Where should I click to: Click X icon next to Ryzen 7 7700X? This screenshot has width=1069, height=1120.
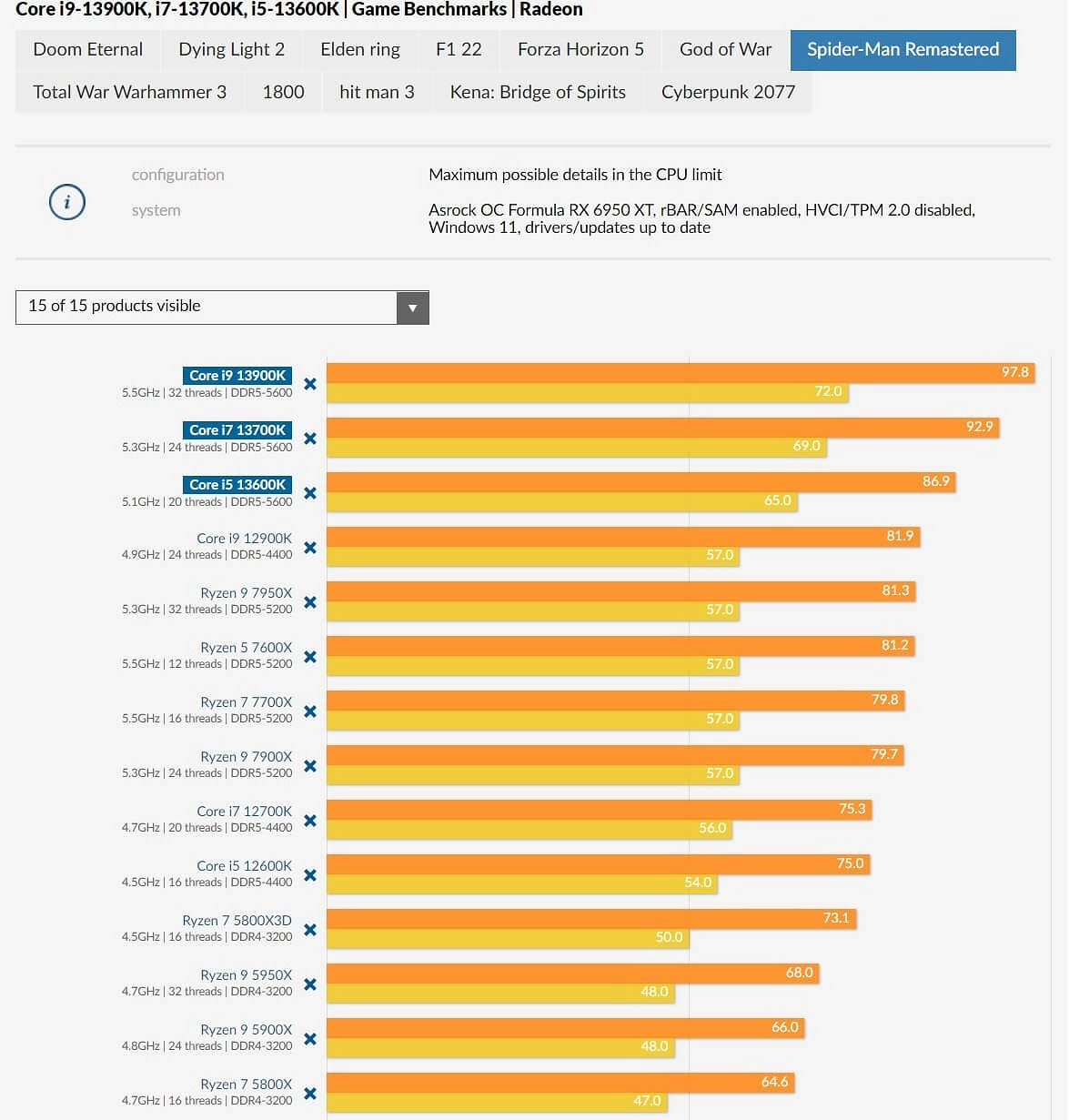[310, 711]
